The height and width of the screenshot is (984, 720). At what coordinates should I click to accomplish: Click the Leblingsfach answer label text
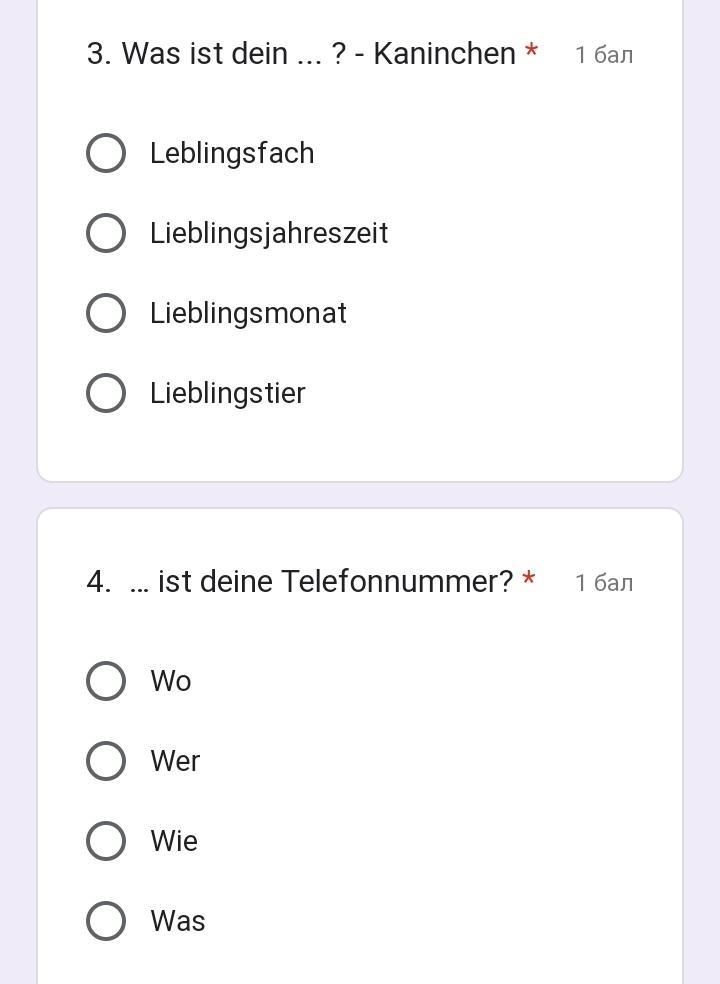(232, 153)
